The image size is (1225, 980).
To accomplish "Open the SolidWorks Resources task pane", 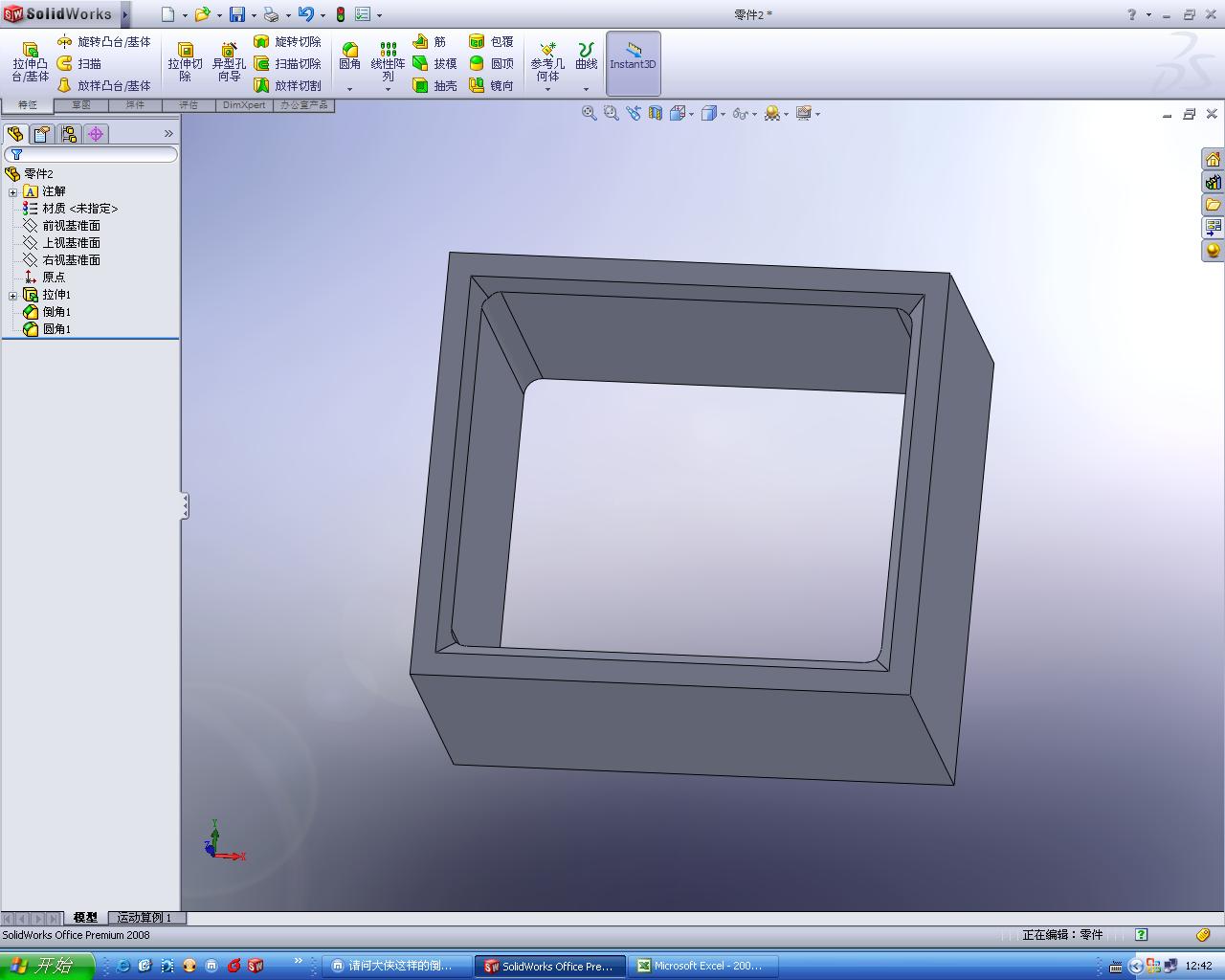I will click(x=1214, y=159).
